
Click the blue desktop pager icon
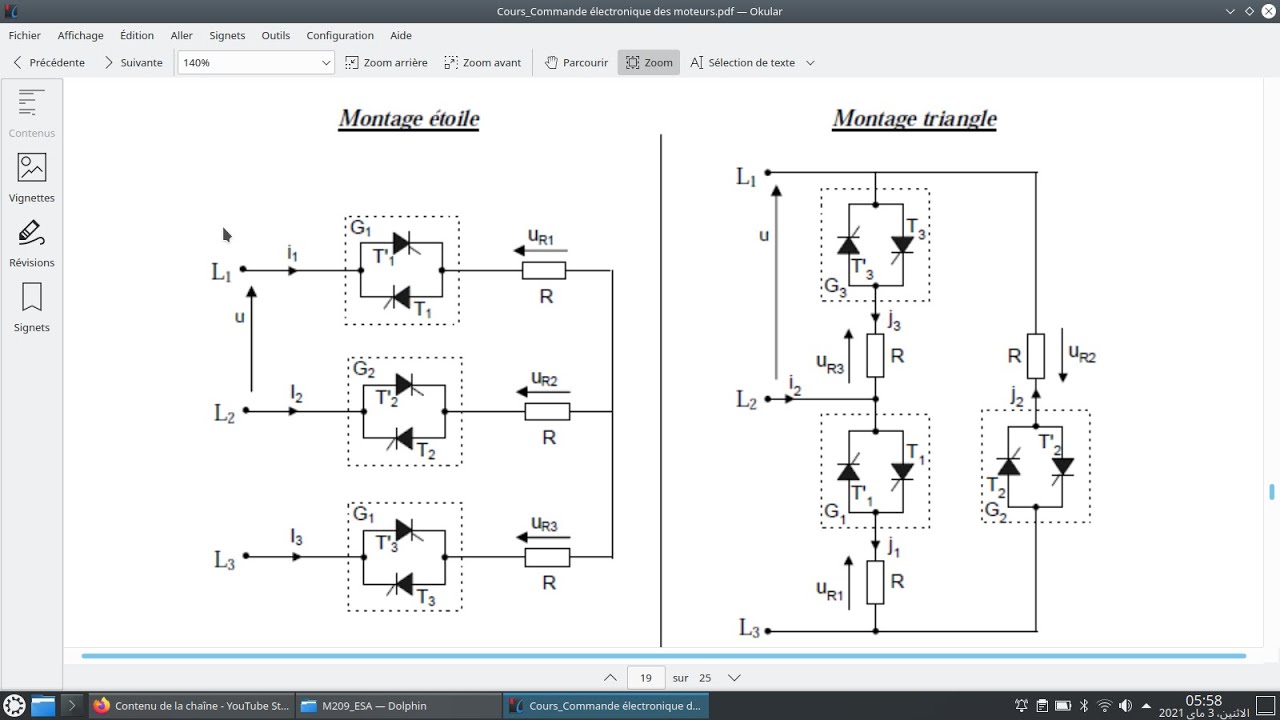[43, 705]
